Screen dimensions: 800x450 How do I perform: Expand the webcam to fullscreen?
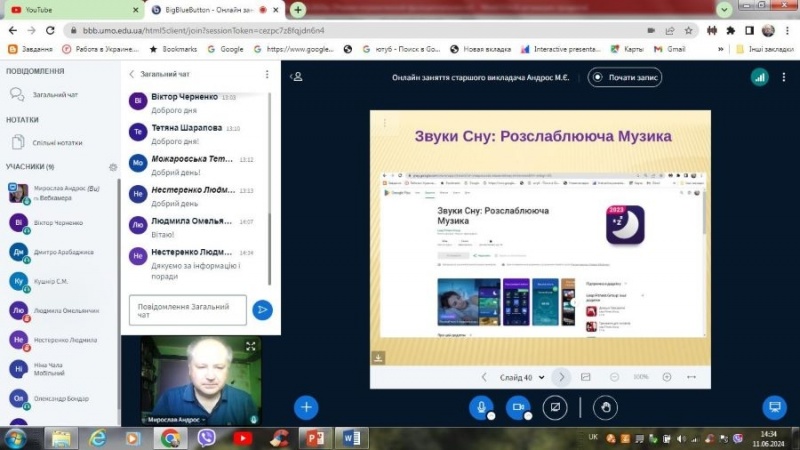point(251,346)
